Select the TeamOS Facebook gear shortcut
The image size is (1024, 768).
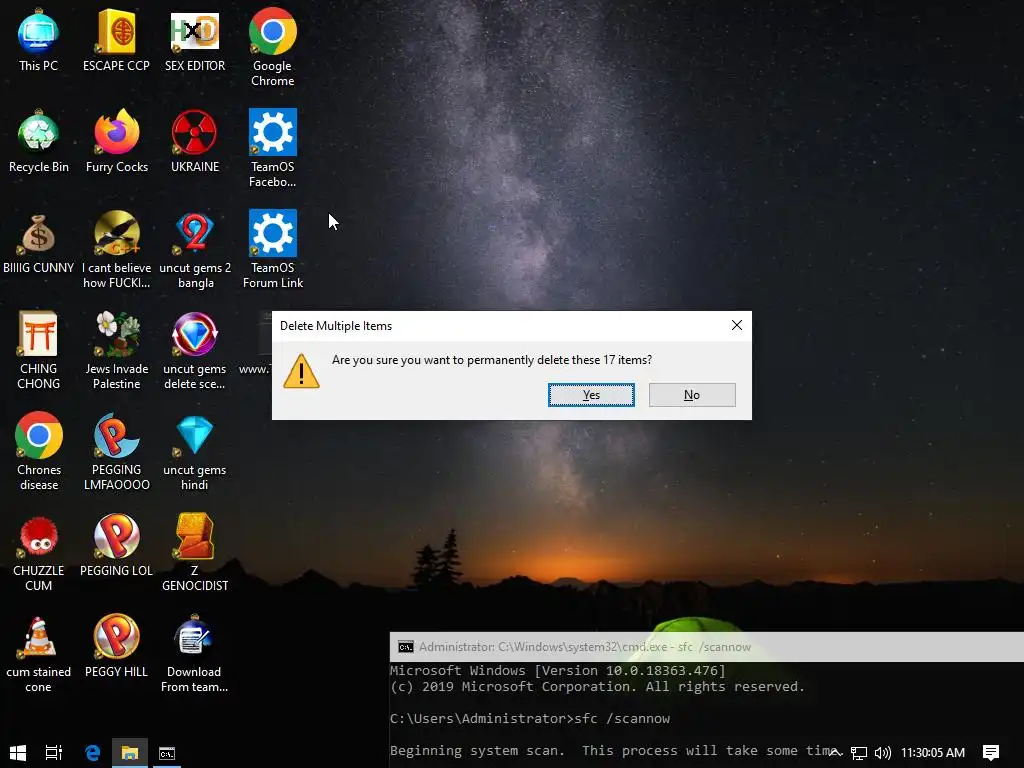tap(272, 148)
